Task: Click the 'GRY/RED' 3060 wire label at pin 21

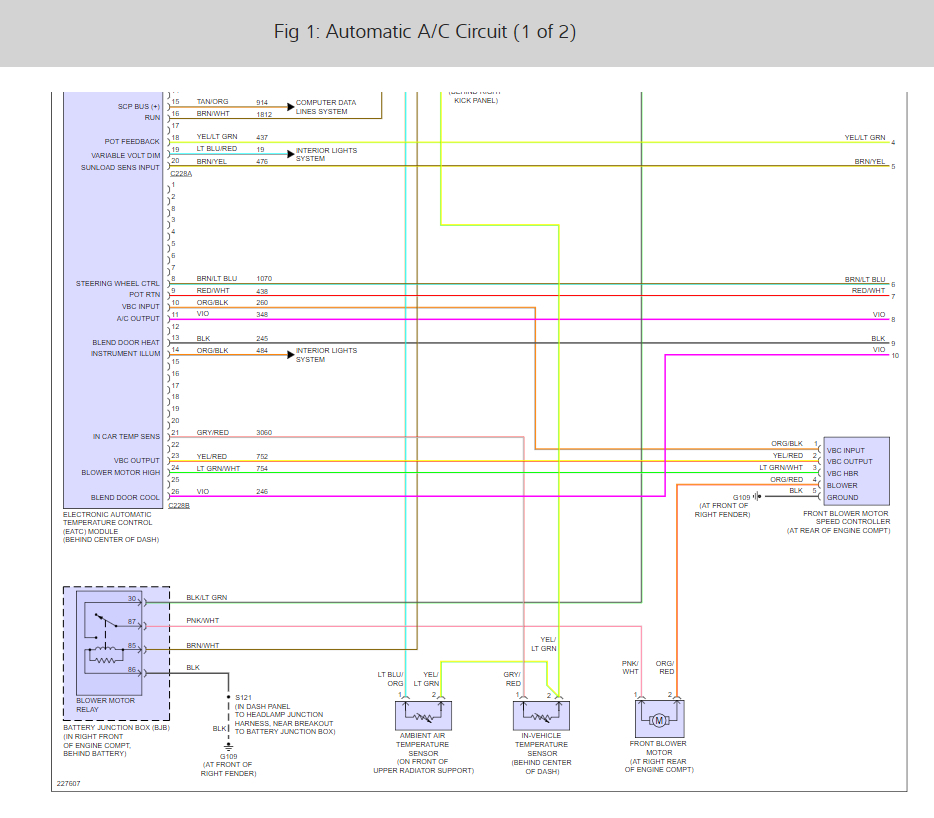Action: [213, 433]
